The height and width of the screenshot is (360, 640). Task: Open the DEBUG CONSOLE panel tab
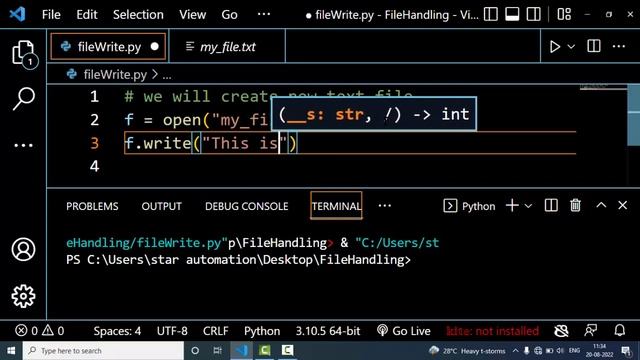tap(247, 206)
